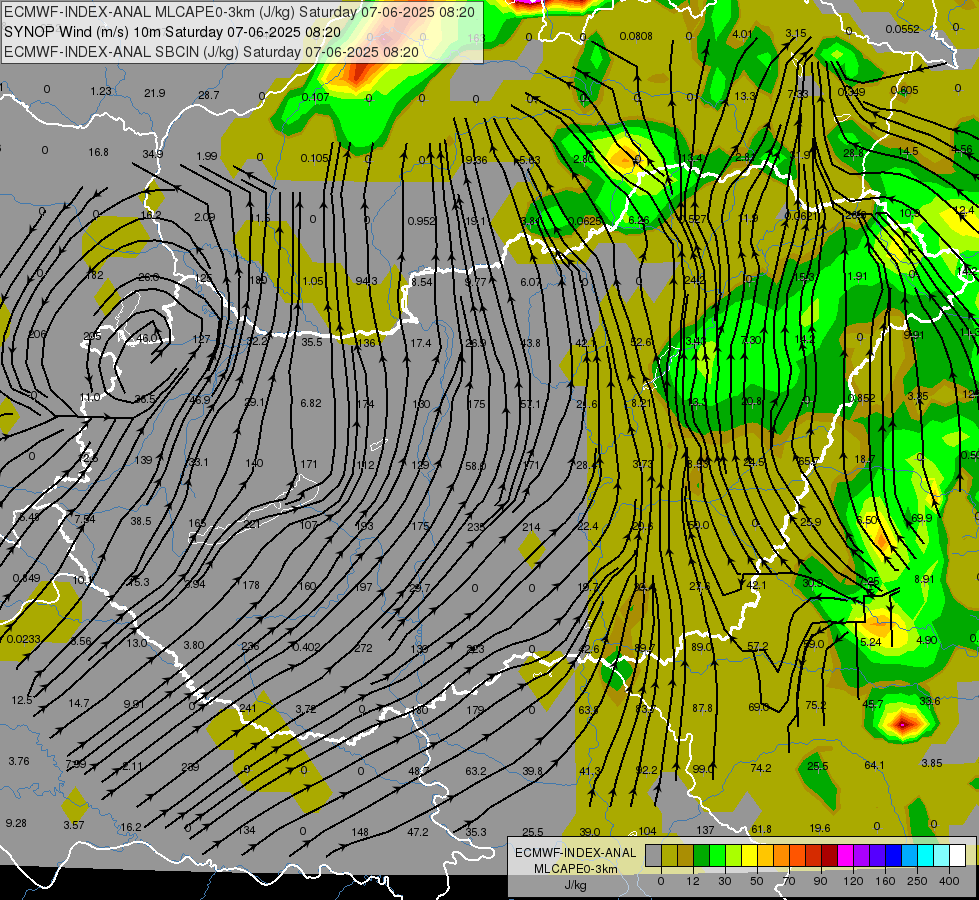
Task: Click the gold legend swatch after 50
Action: [765, 855]
